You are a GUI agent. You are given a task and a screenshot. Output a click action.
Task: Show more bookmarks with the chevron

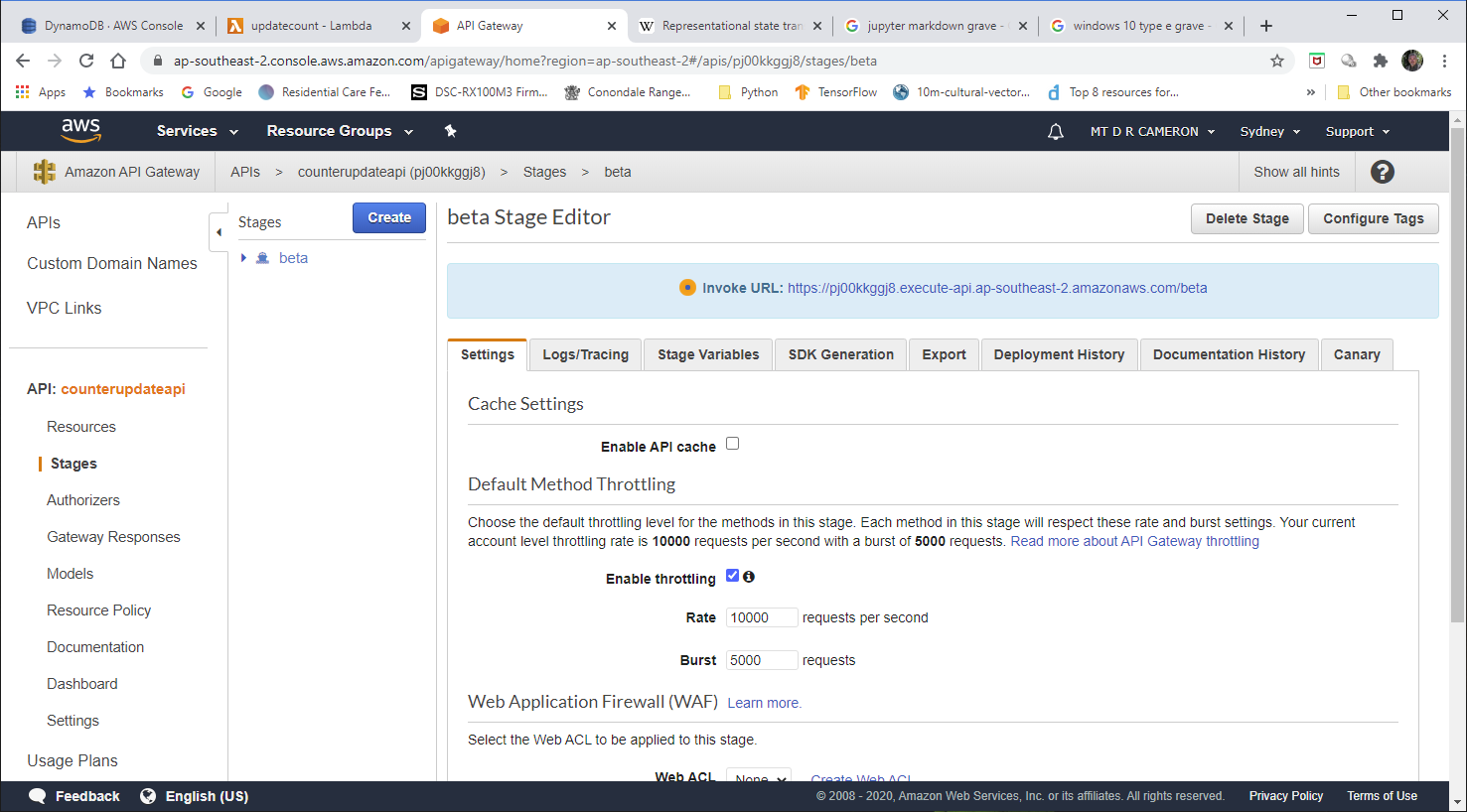pyautogui.click(x=1311, y=92)
